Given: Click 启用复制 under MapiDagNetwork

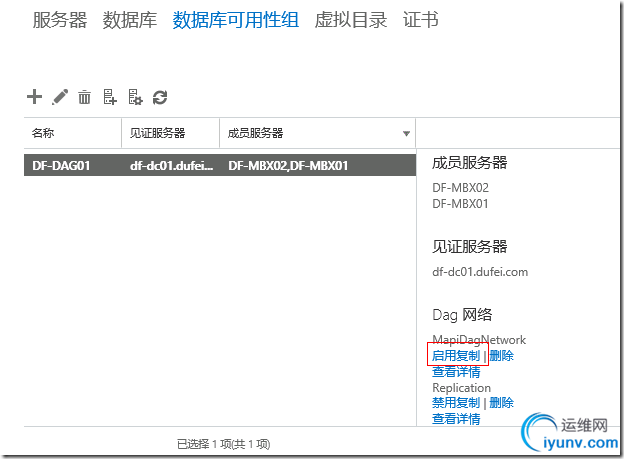Looking at the screenshot, I should (x=456, y=355).
